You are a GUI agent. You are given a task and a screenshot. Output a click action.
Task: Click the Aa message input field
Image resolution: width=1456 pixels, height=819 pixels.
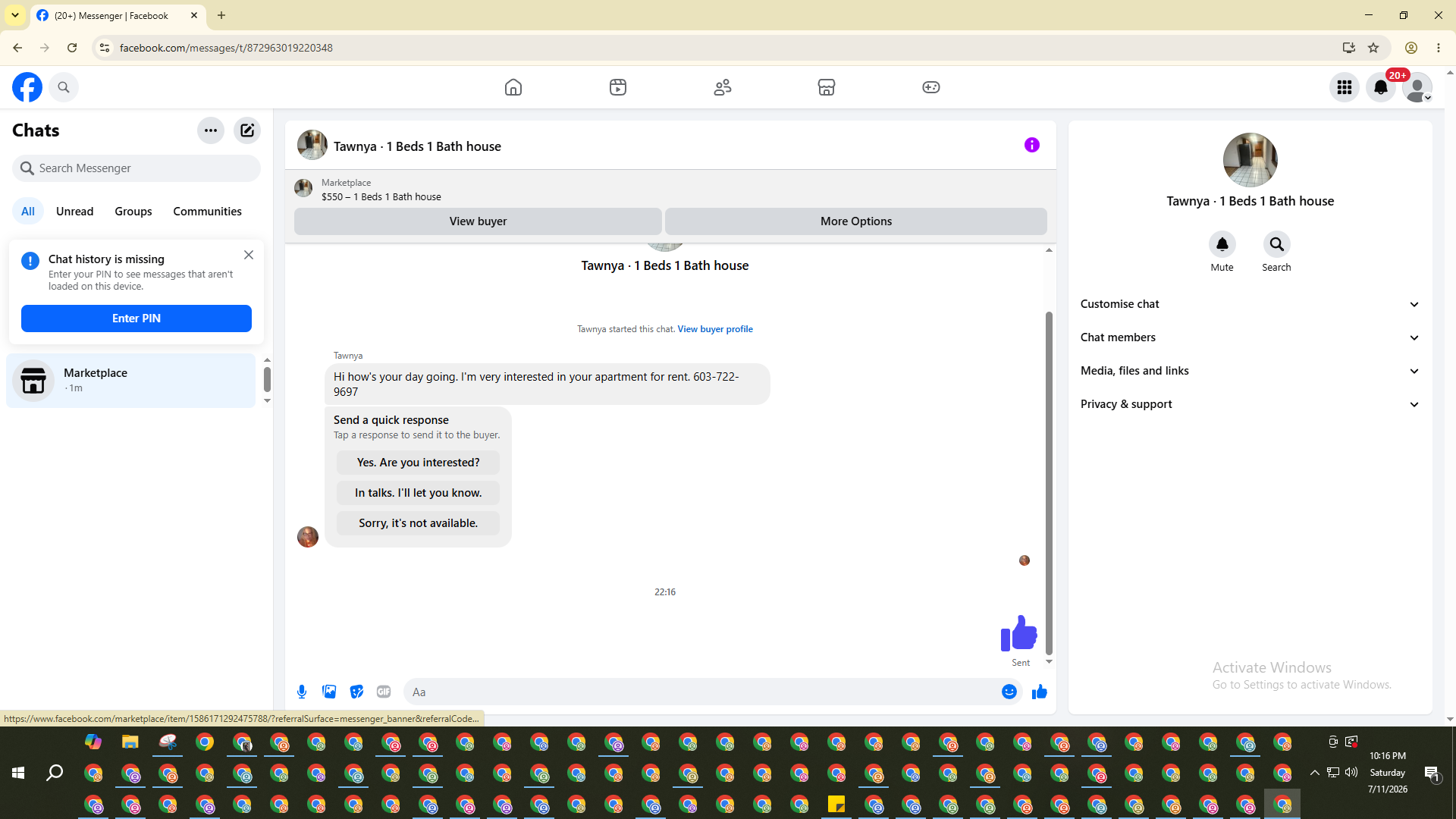click(701, 692)
